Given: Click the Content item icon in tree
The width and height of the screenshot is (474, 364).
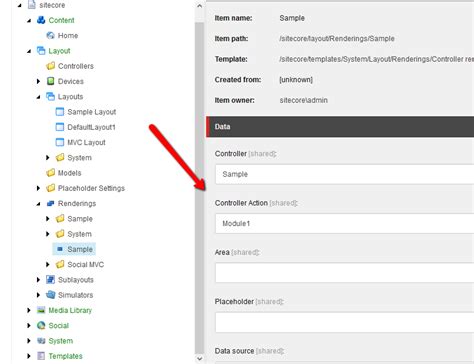Looking at the screenshot, I should [x=41, y=20].
